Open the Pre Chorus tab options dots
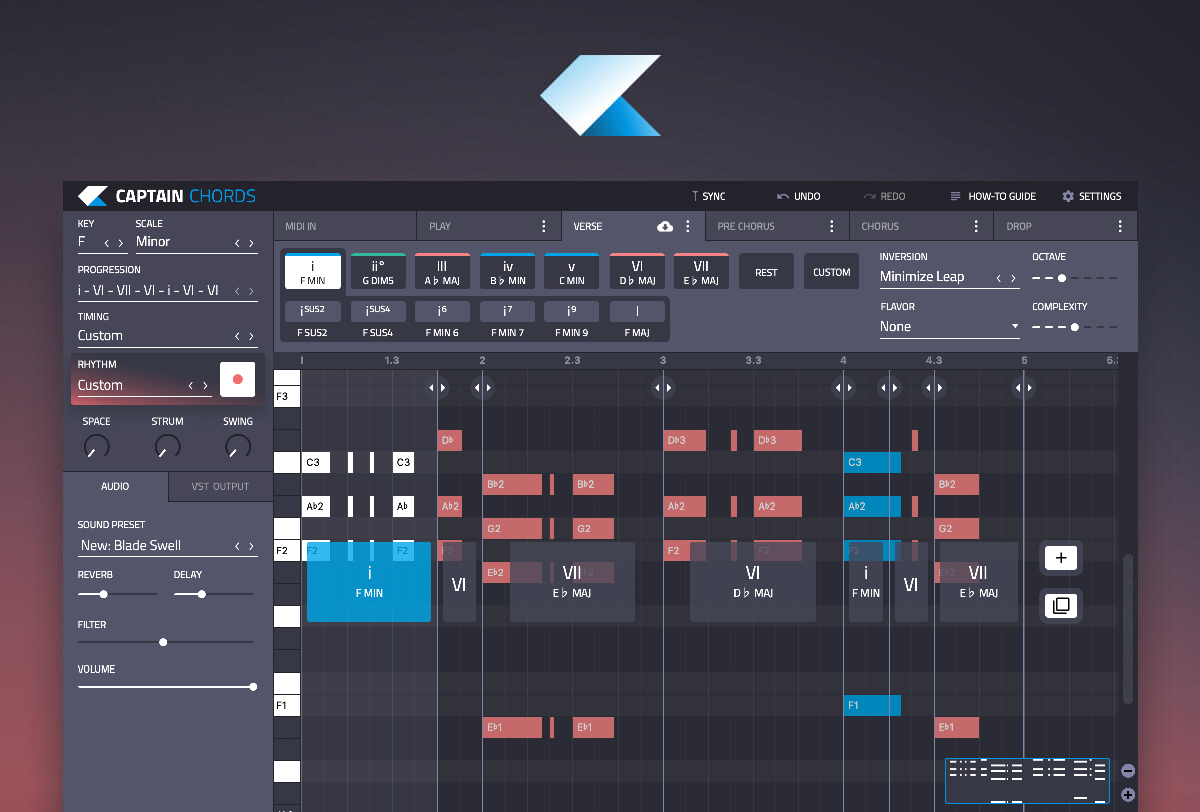The width and height of the screenshot is (1200, 812). point(832,226)
